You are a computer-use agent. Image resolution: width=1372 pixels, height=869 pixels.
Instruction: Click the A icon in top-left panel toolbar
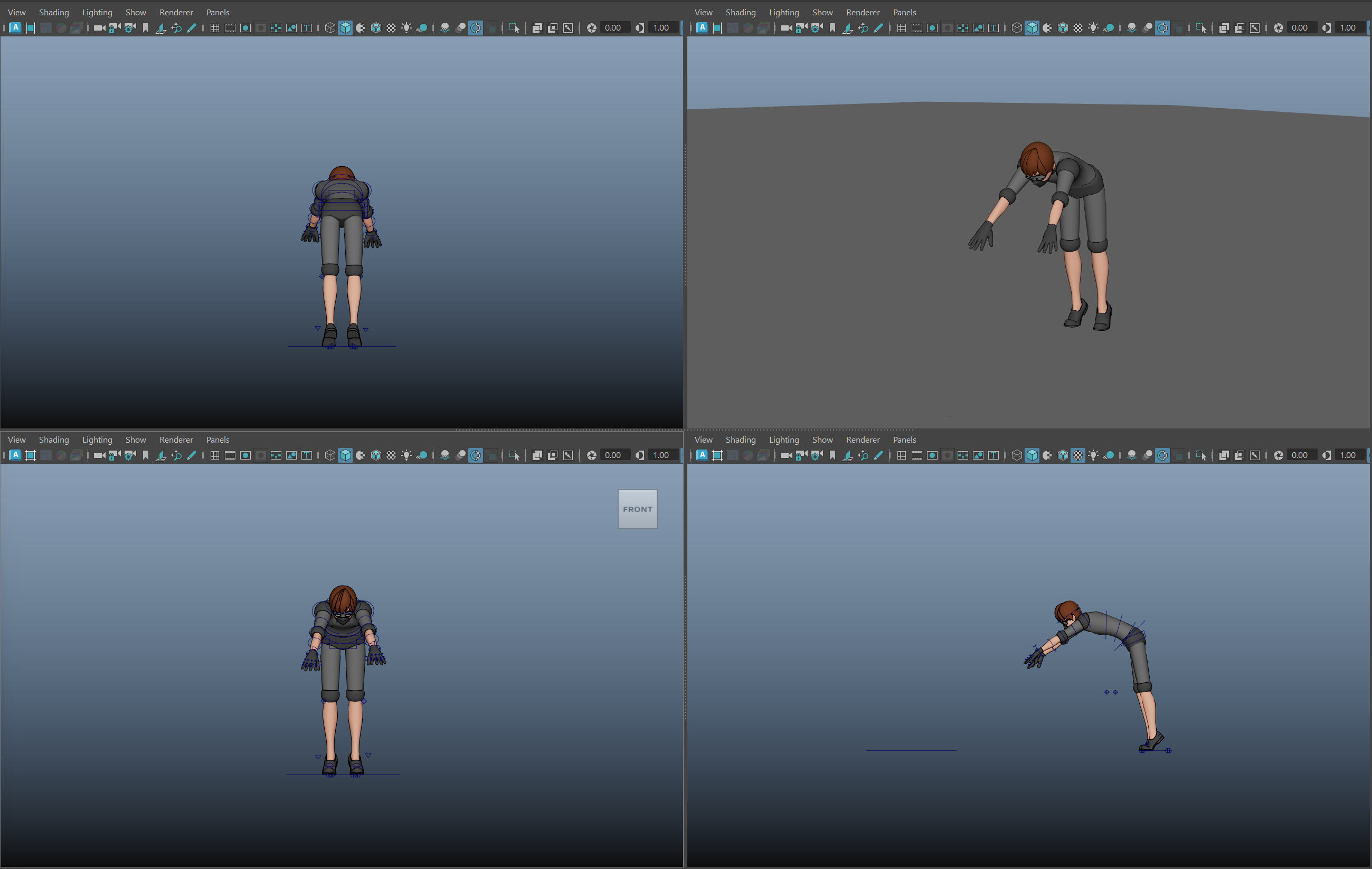pos(15,27)
